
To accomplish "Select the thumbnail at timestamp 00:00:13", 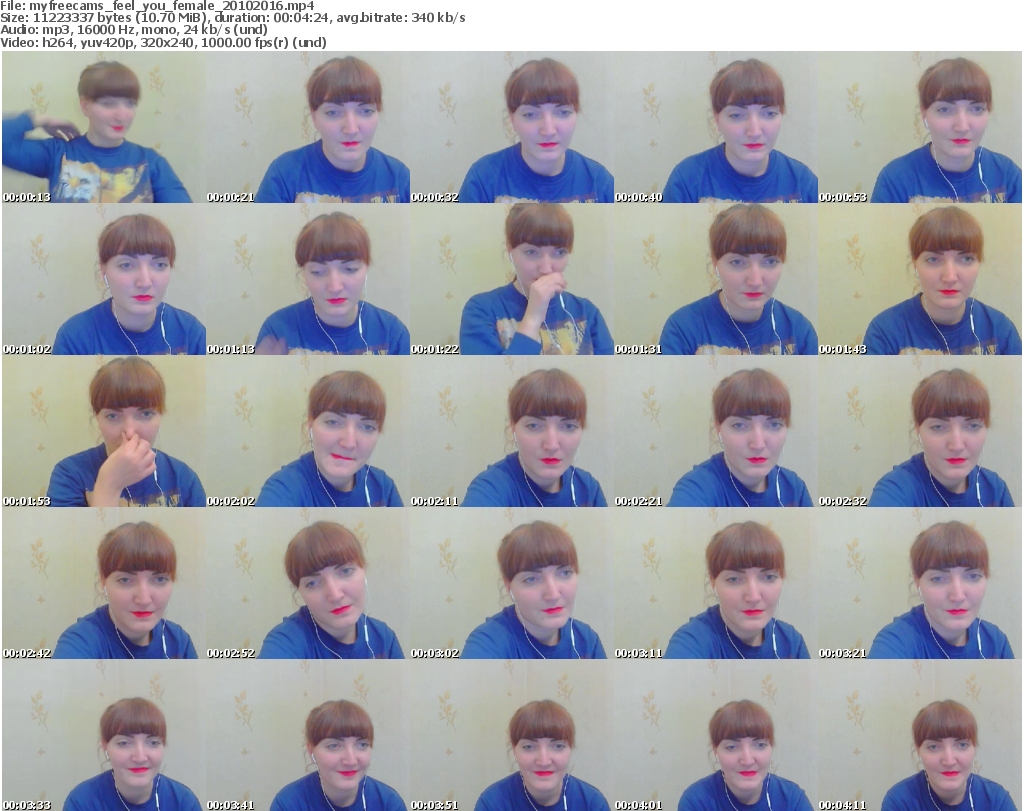I will tap(104, 127).
